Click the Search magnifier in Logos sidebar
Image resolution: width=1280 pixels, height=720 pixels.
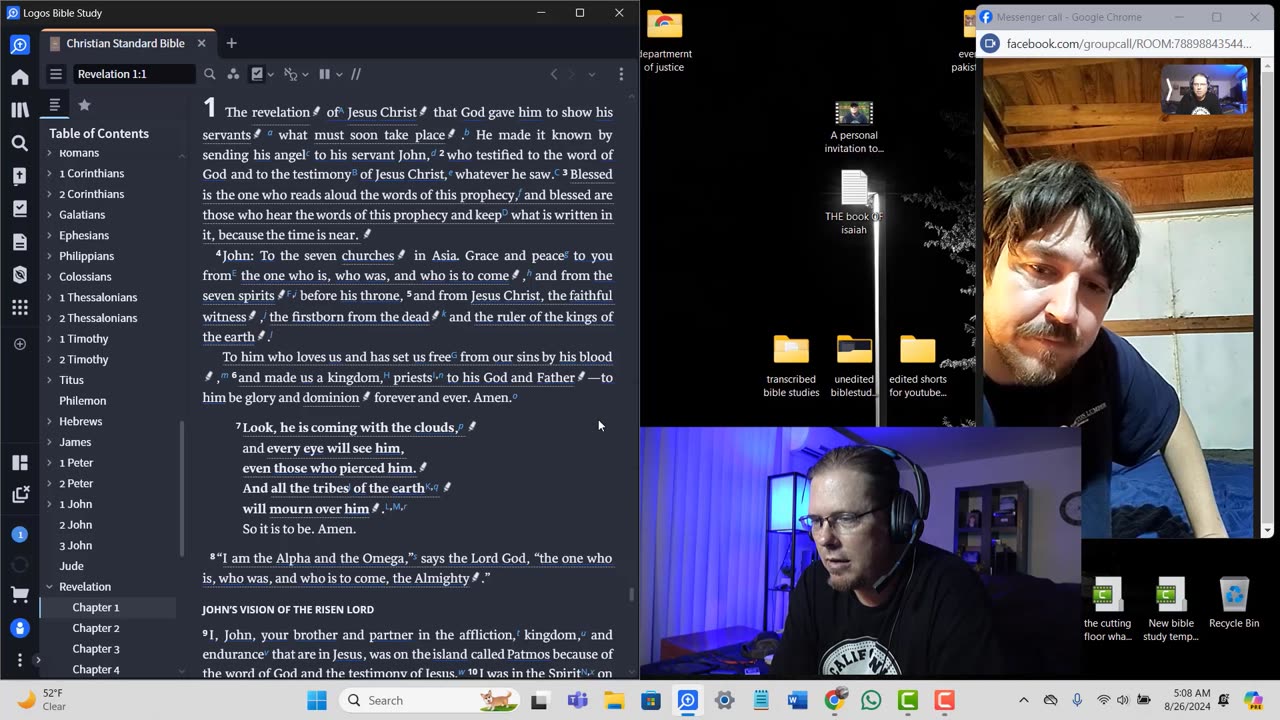pyautogui.click(x=20, y=143)
